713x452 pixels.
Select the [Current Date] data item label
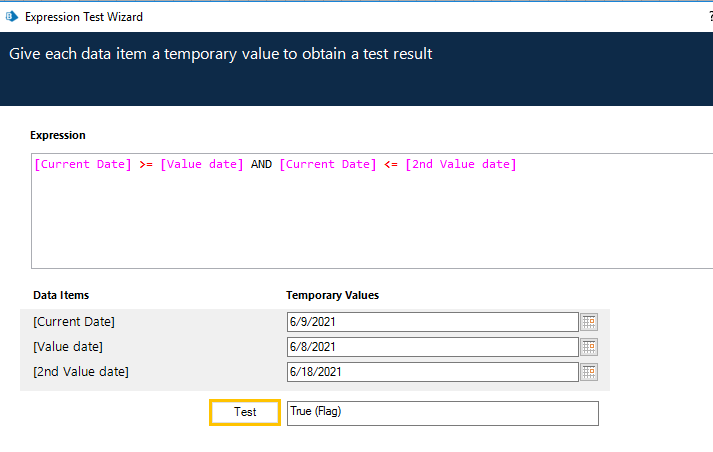point(74,321)
